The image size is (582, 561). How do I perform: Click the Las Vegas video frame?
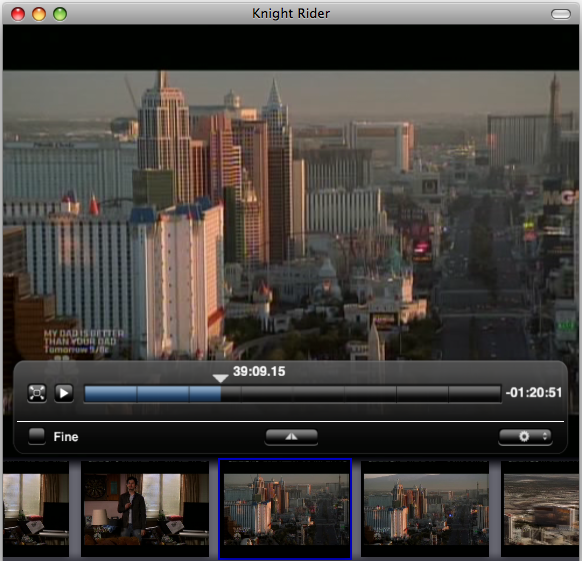[x=291, y=215]
